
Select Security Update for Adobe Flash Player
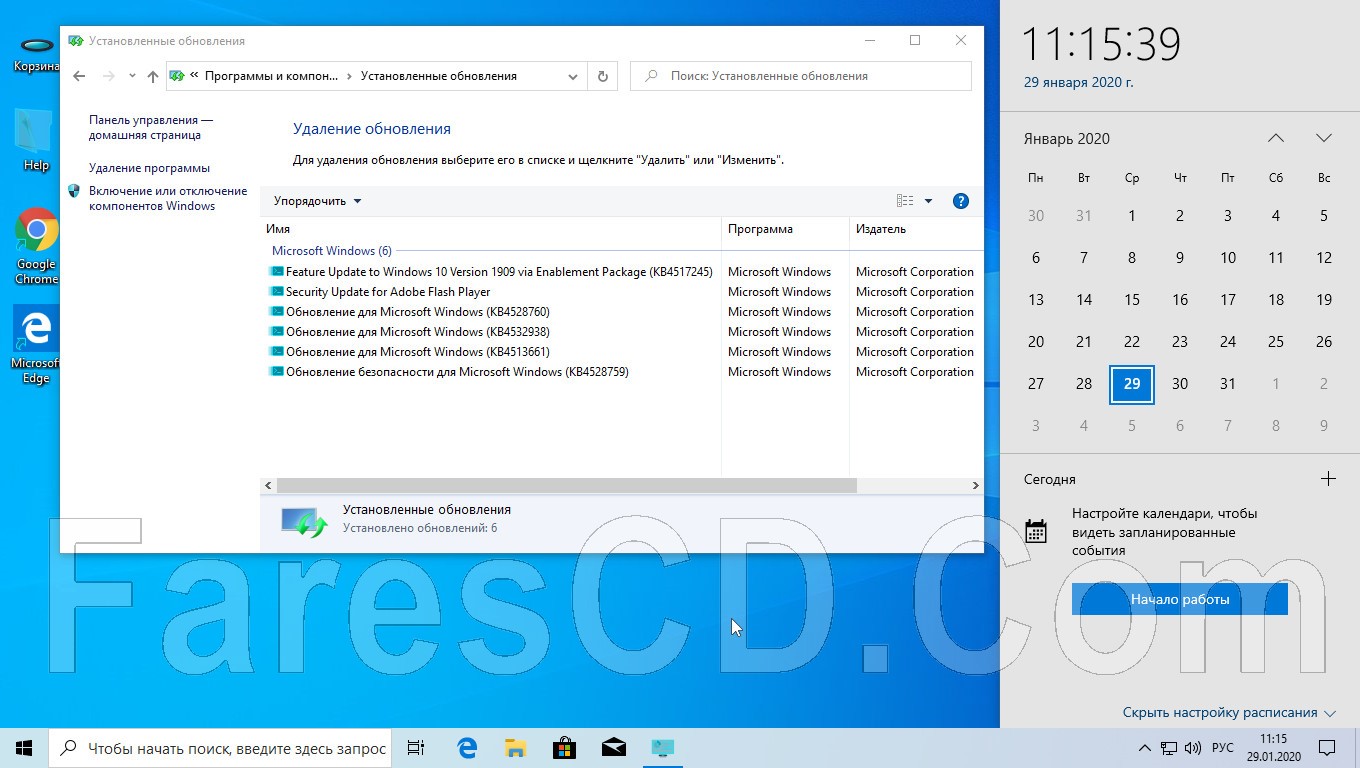pyautogui.click(x=622, y=292)
